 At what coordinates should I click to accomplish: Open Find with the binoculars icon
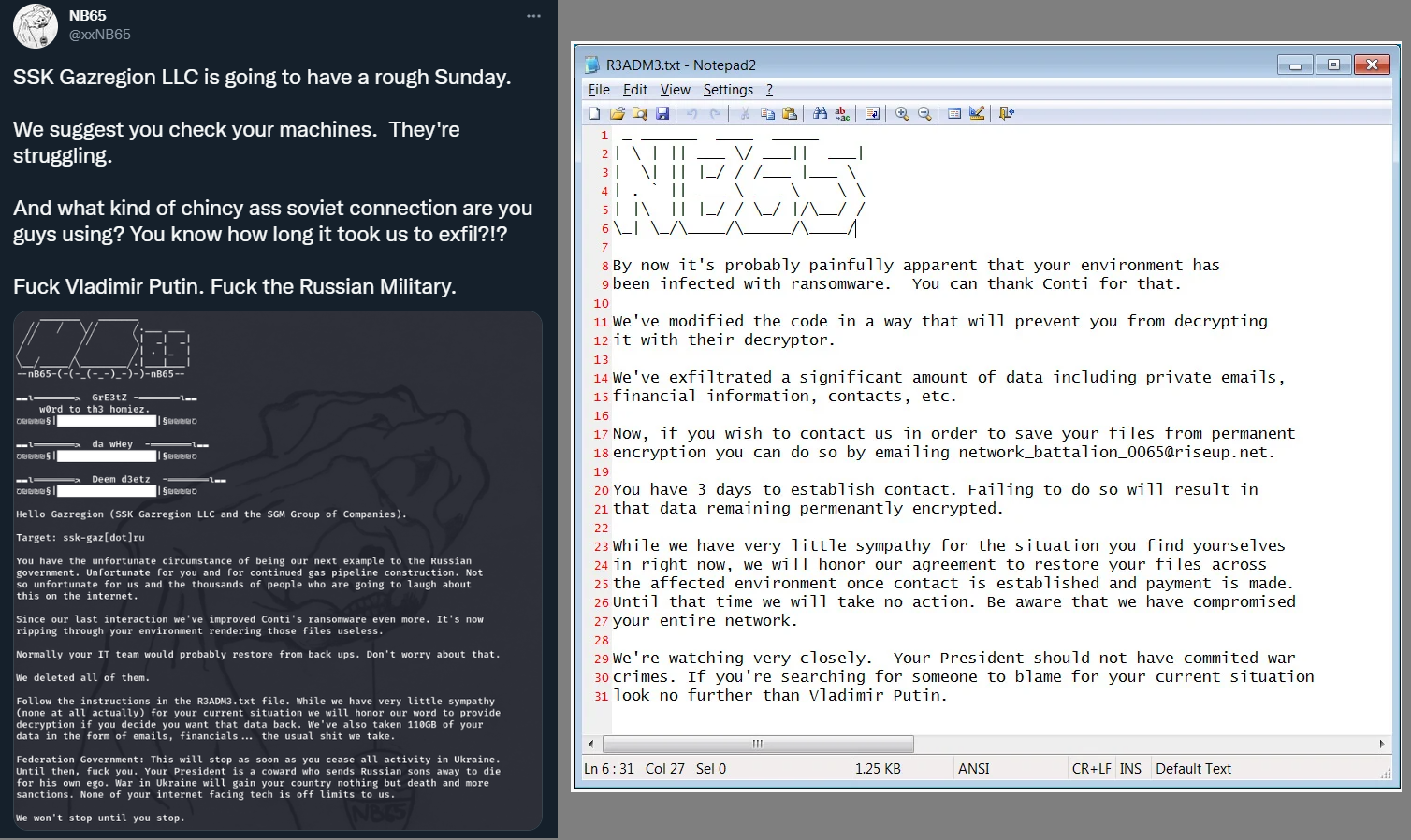pos(820,113)
